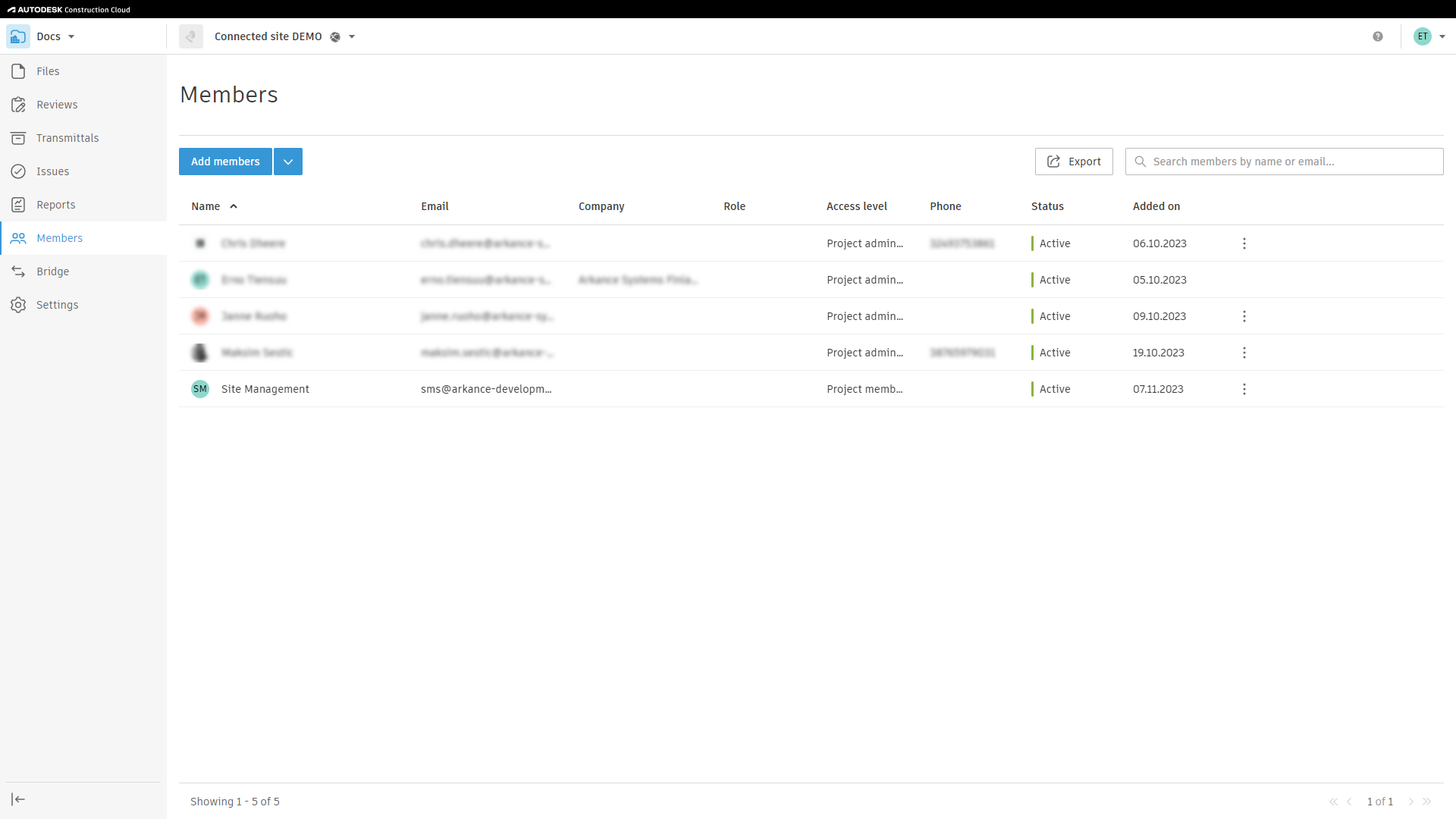Viewport: 1456px width, 819px height.
Task: Click the help question mark icon
Action: pyautogui.click(x=1378, y=36)
